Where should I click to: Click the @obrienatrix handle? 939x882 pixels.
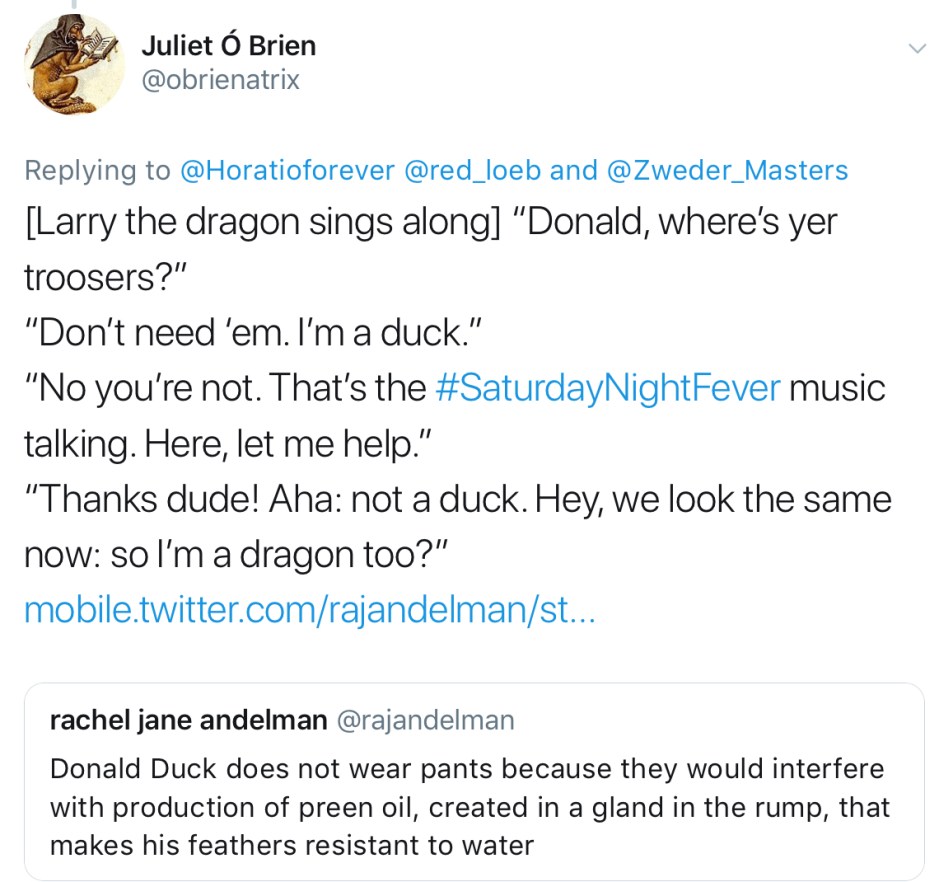tap(220, 80)
